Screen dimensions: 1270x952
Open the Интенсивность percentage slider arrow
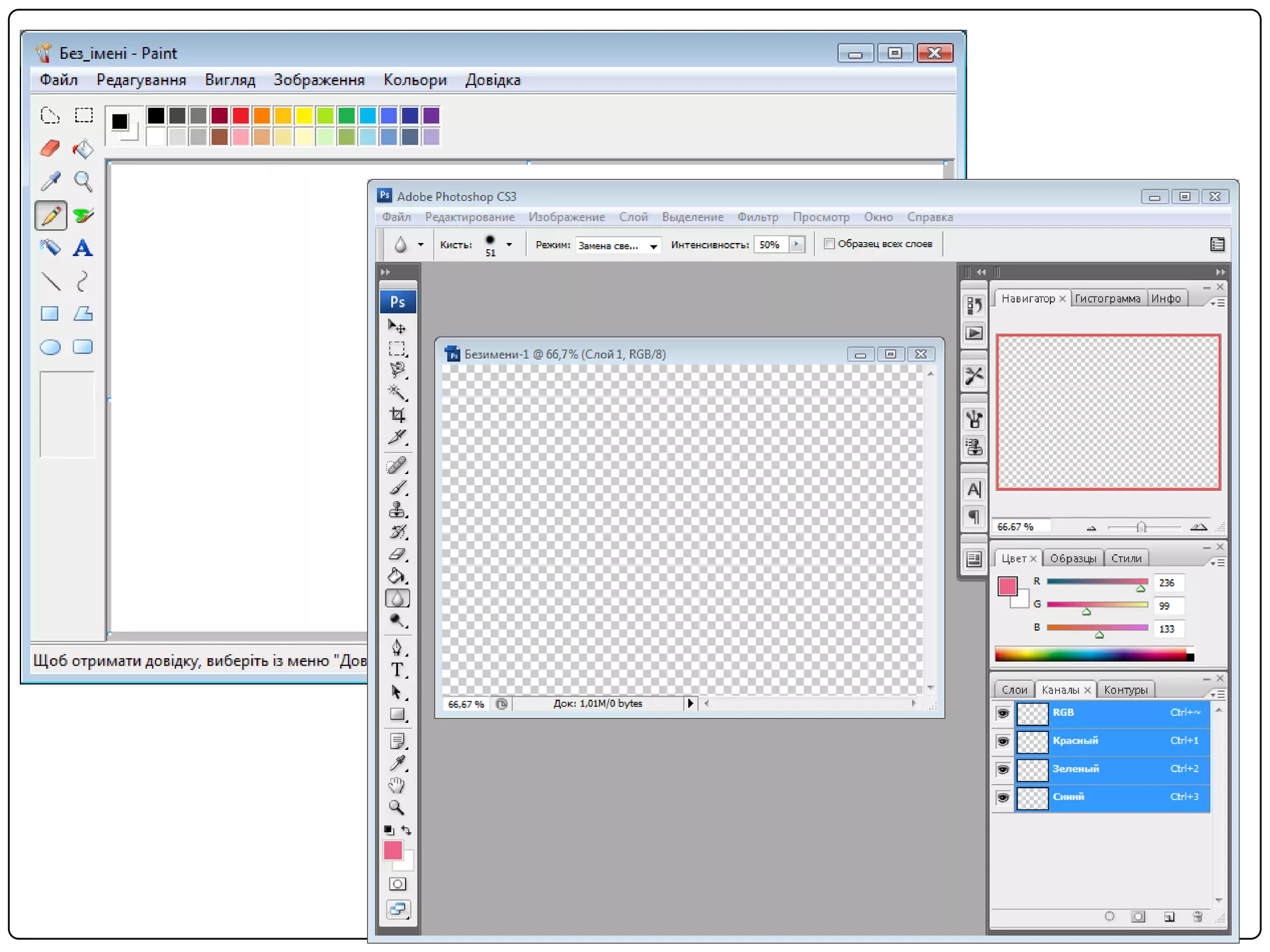(797, 245)
